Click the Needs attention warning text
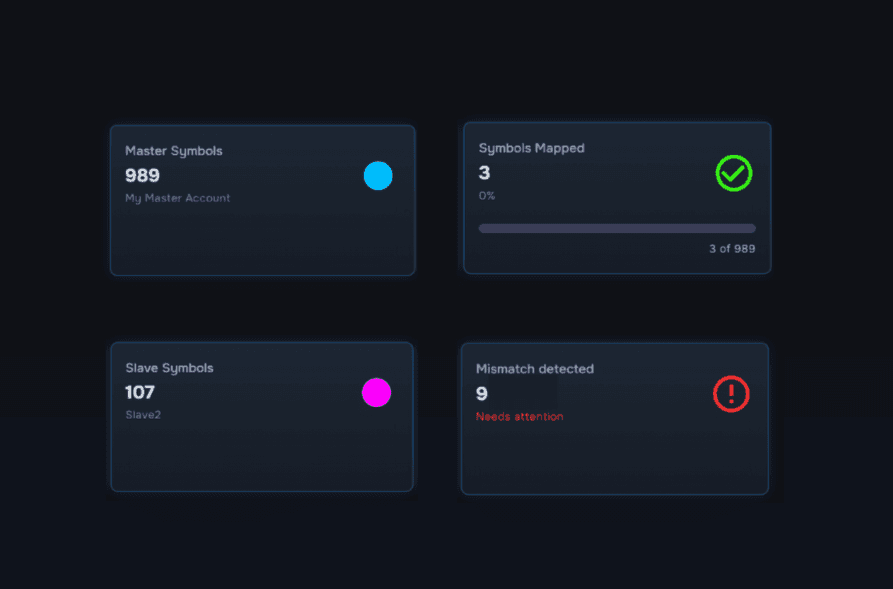Viewport: 893px width, 589px height. click(x=519, y=416)
